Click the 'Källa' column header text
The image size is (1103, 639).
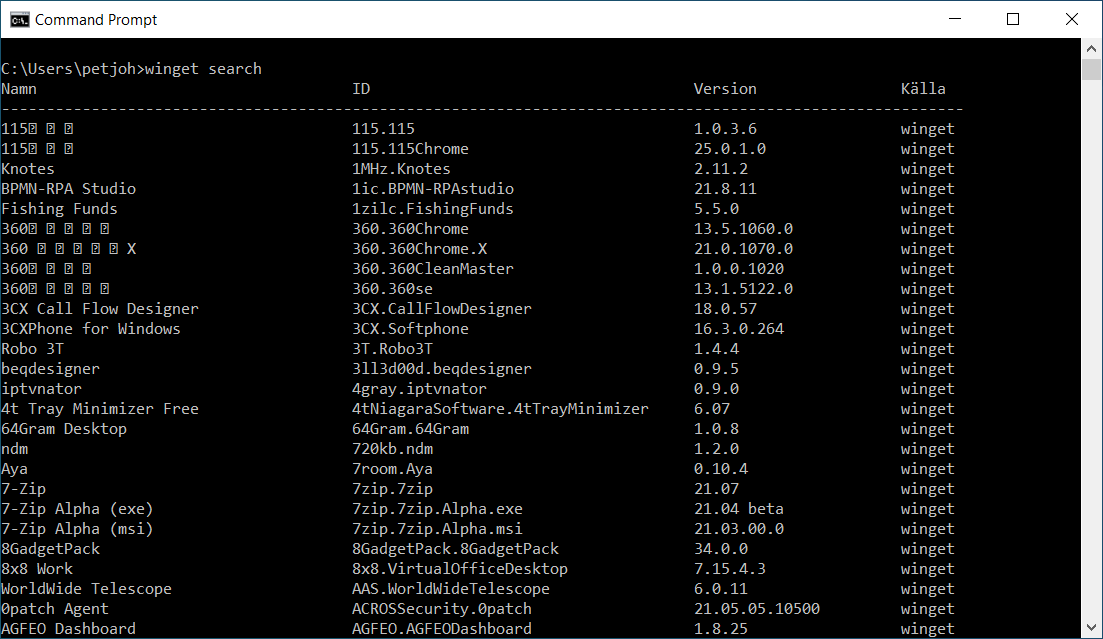[923, 89]
